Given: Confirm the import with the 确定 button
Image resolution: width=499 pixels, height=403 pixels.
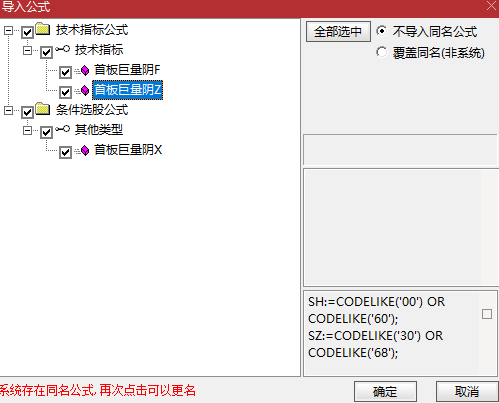Looking at the screenshot, I should [x=385, y=391].
